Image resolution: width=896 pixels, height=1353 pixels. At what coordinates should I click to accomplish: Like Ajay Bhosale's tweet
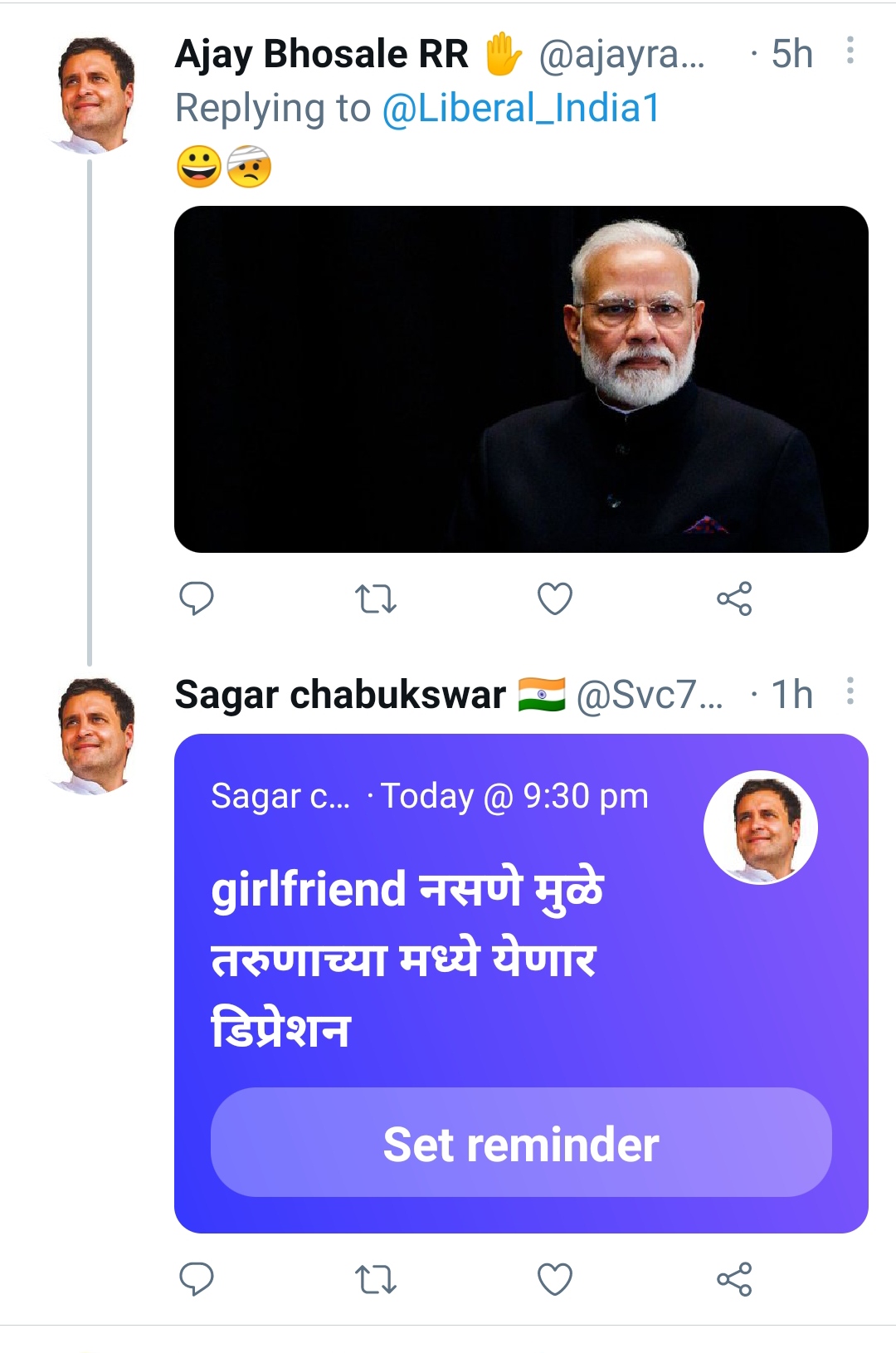click(555, 598)
